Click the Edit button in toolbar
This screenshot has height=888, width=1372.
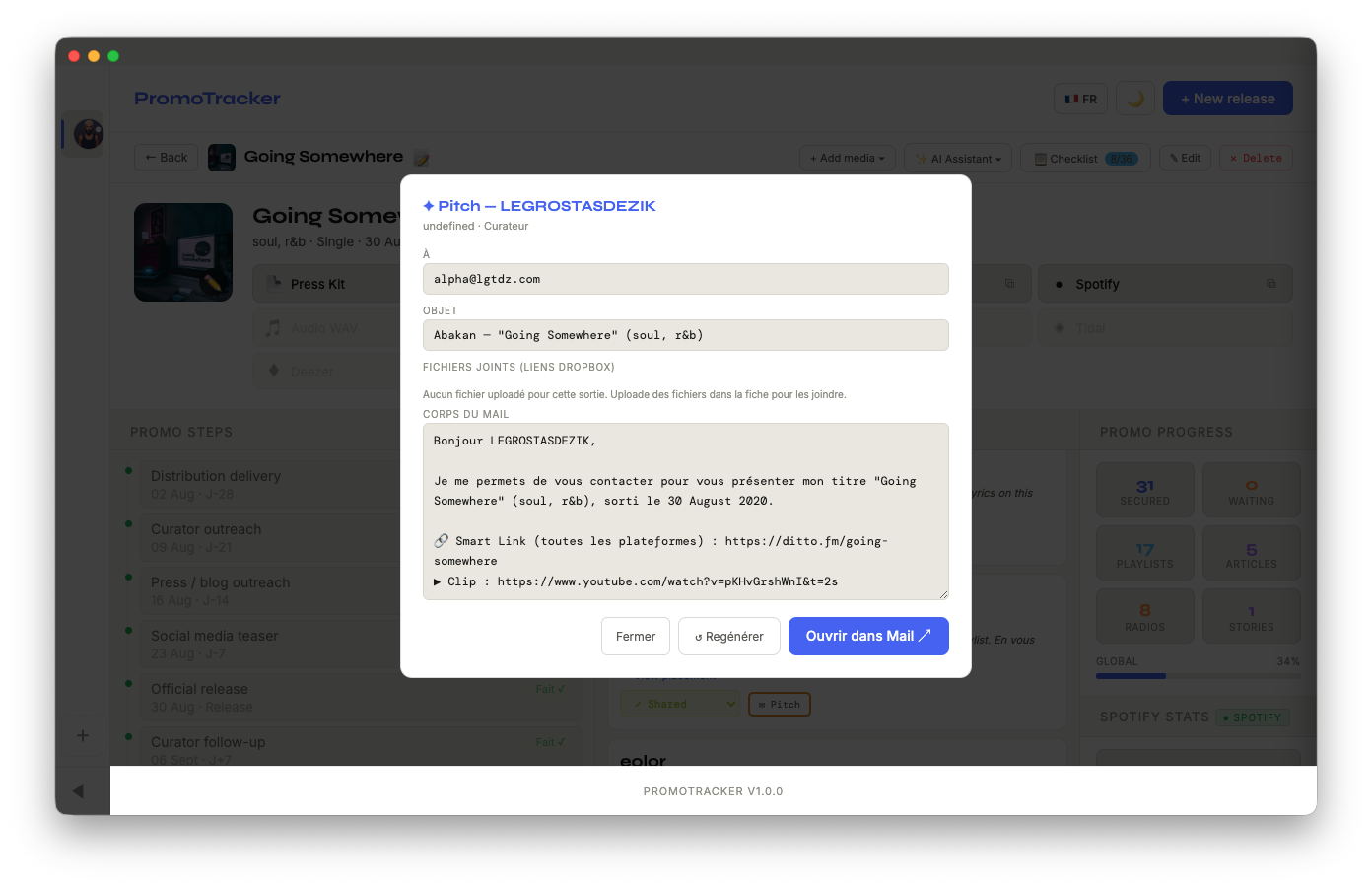pos(1185,159)
